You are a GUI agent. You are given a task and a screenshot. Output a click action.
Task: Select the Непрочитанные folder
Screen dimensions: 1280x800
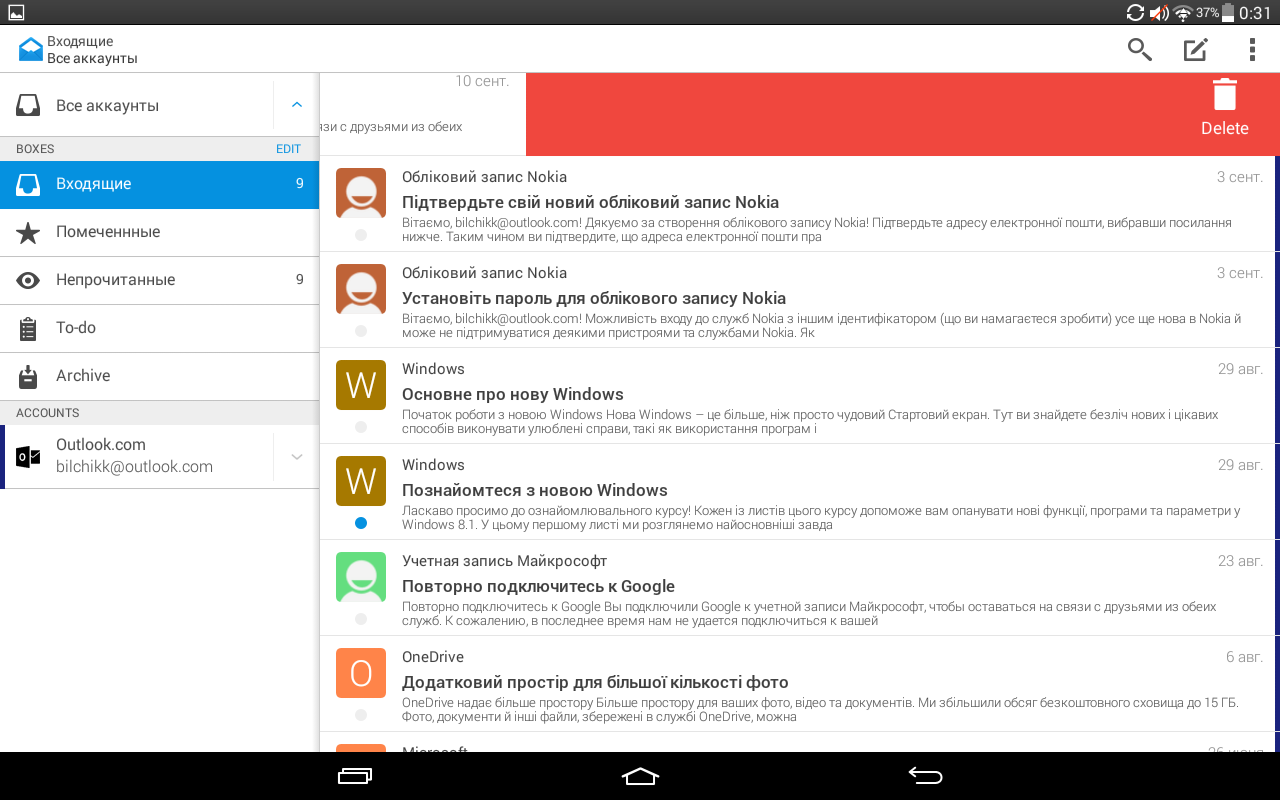160,280
